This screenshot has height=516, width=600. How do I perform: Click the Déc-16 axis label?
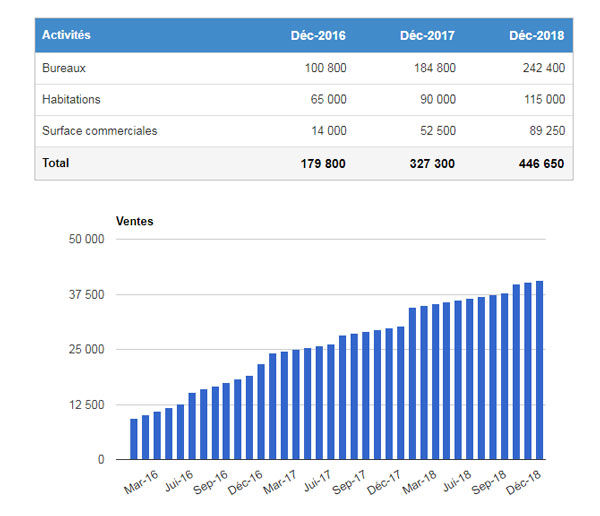(x=245, y=482)
